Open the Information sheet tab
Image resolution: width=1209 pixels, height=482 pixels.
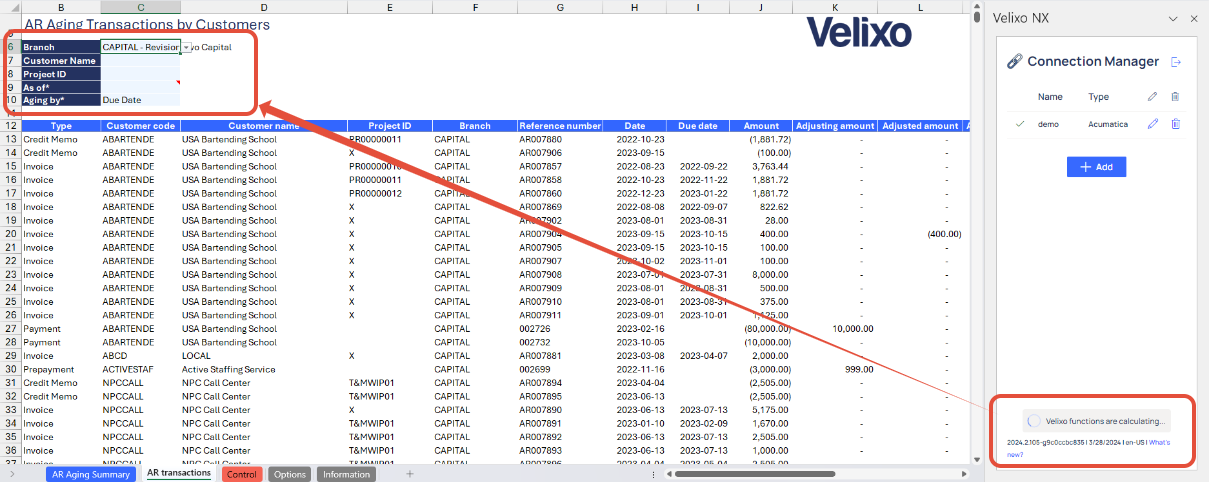(x=346, y=474)
